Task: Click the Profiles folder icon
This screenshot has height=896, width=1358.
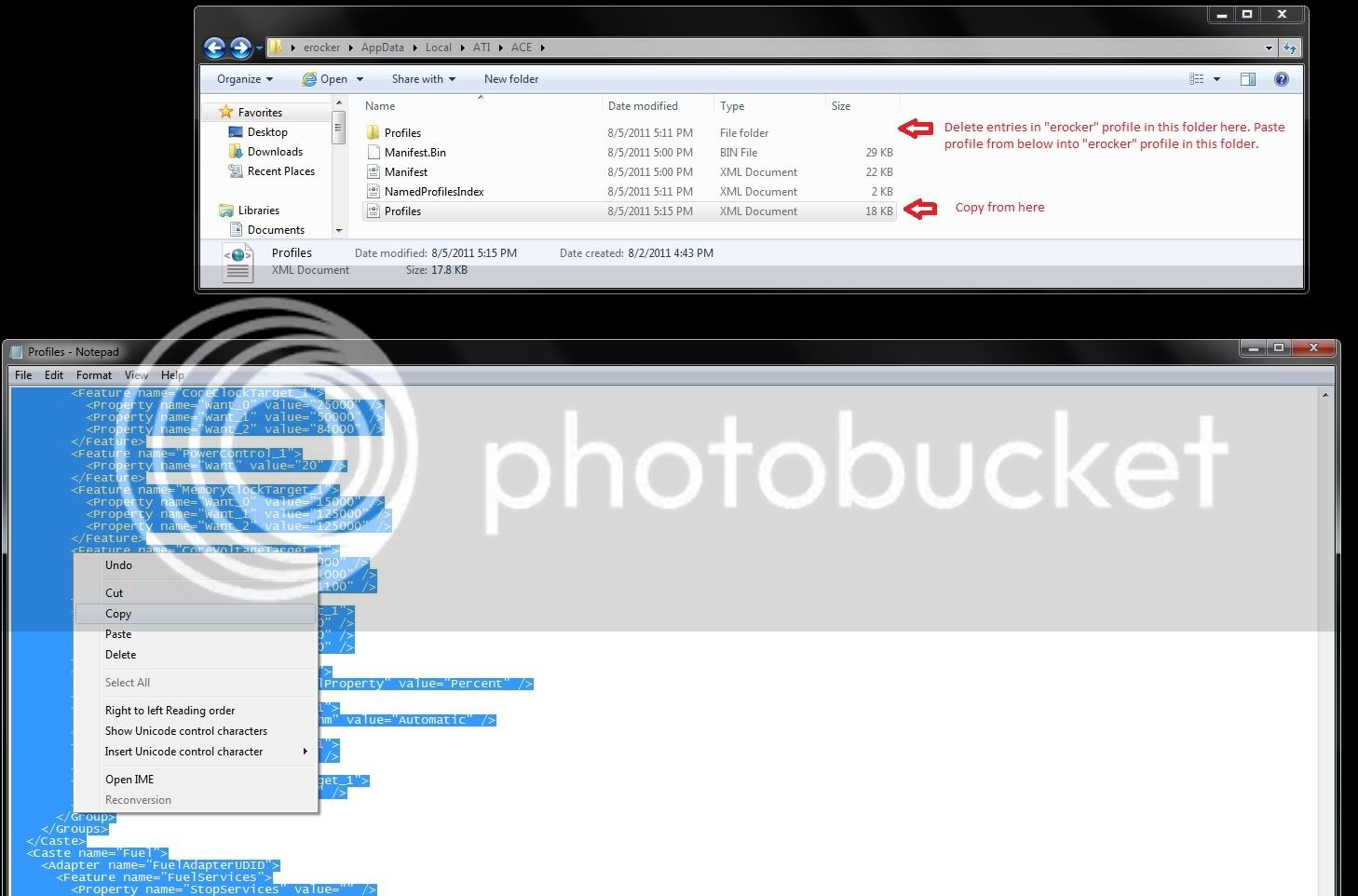Action: [373, 132]
